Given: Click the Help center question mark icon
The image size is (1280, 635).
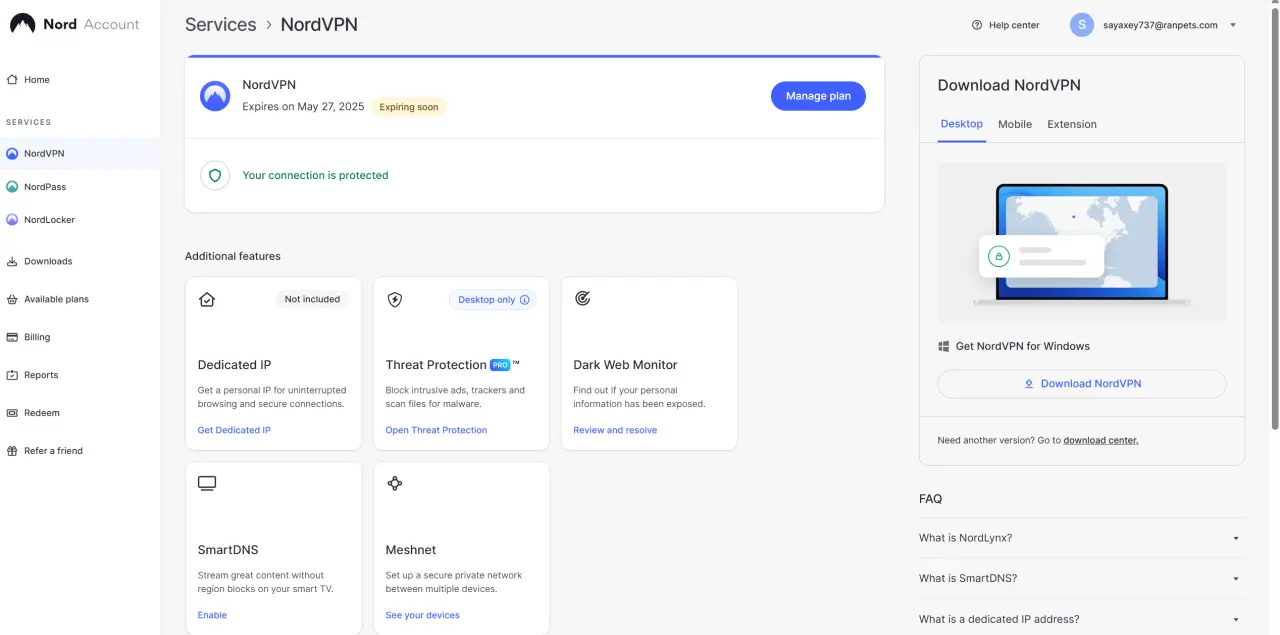Looking at the screenshot, I should tap(977, 25).
